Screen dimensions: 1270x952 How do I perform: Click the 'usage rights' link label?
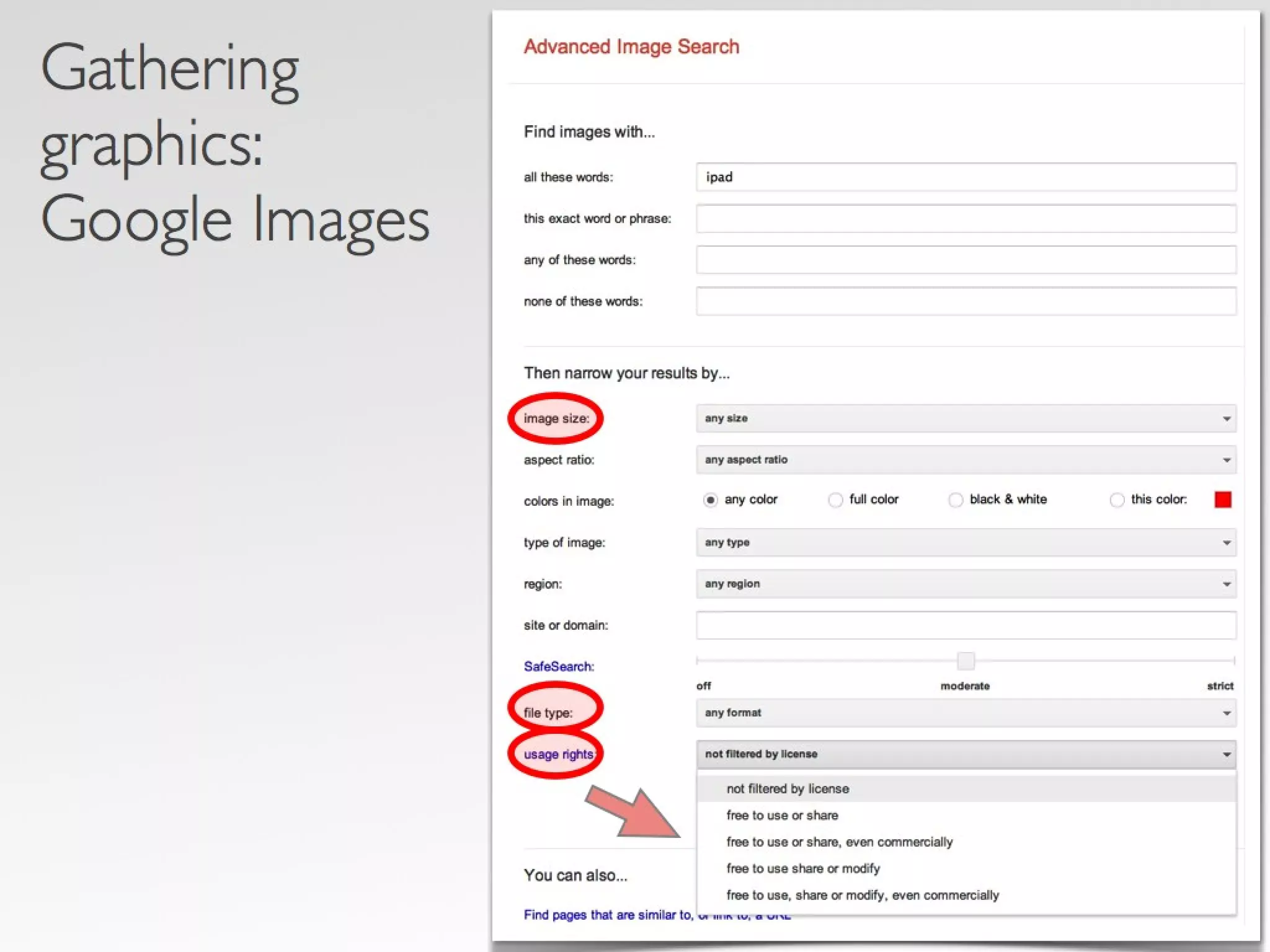(x=558, y=754)
